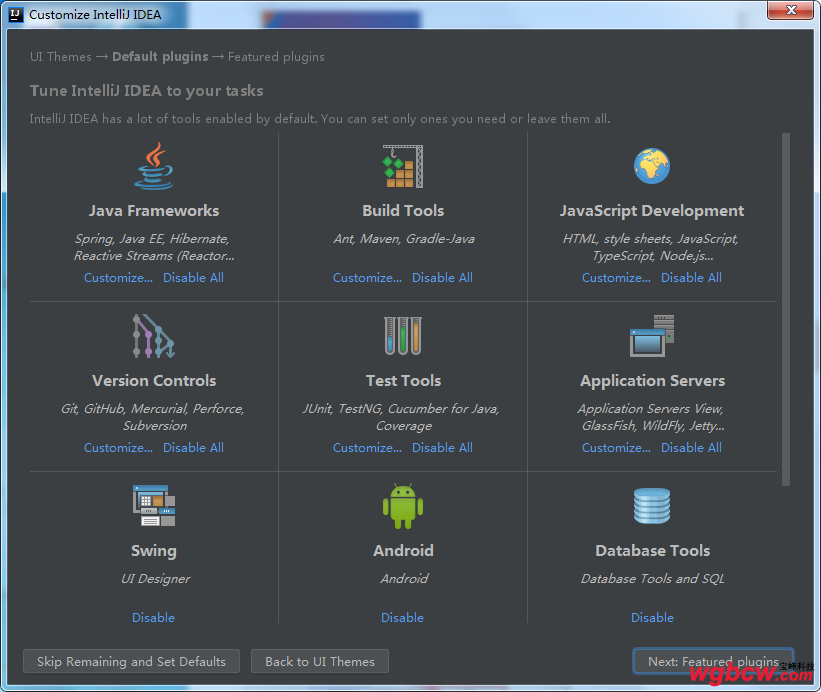Screen dimensions: 821x692
Task: Disable all JavaScript Development plugins
Action: pos(691,277)
